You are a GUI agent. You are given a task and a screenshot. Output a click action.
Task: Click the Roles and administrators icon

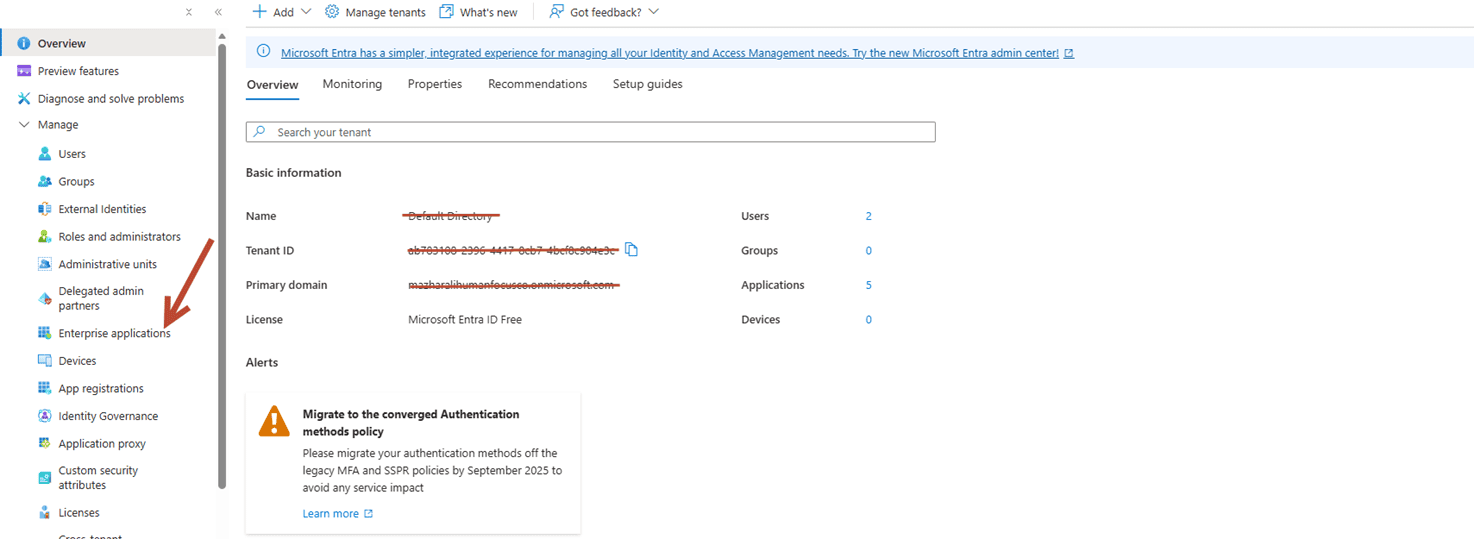[44, 237]
